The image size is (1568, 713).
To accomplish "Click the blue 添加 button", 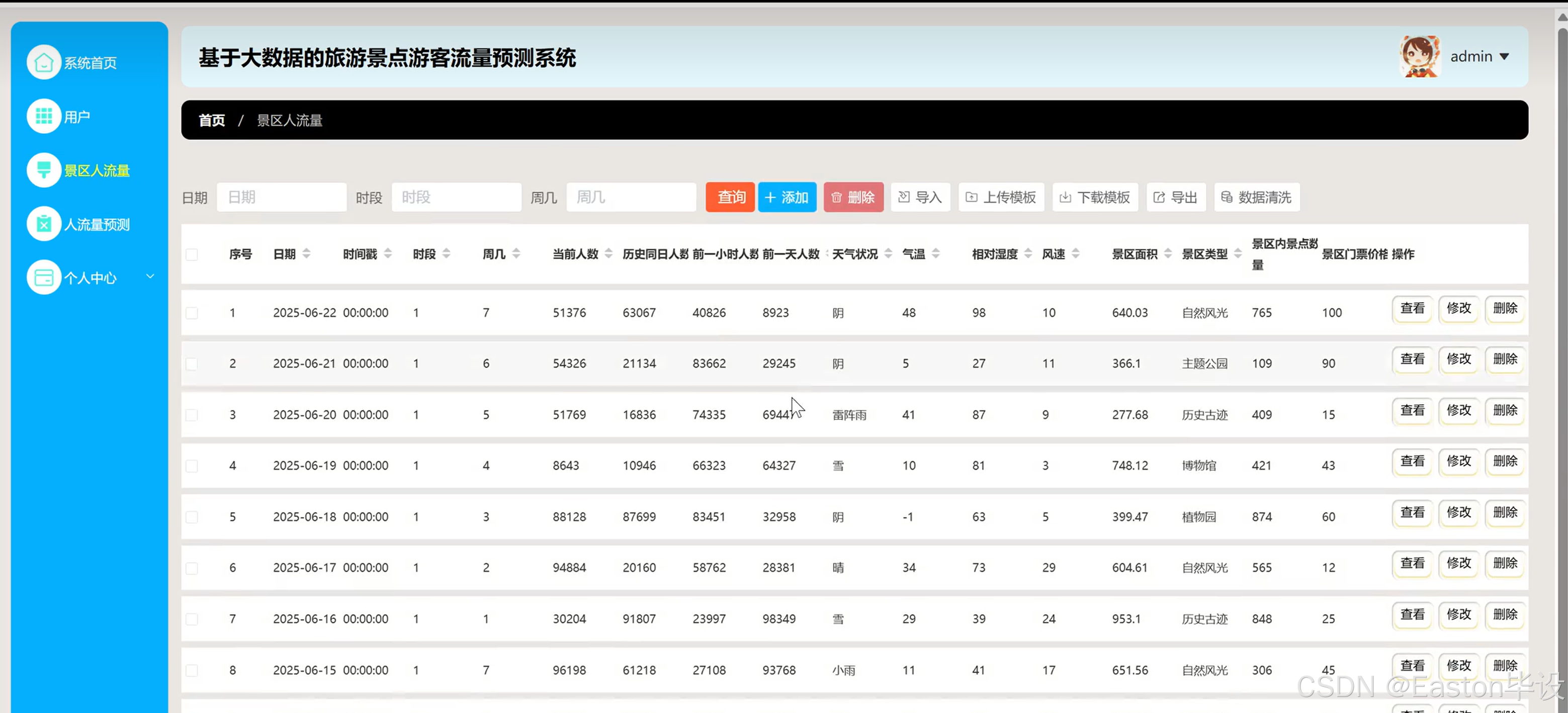I will tap(787, 197).
